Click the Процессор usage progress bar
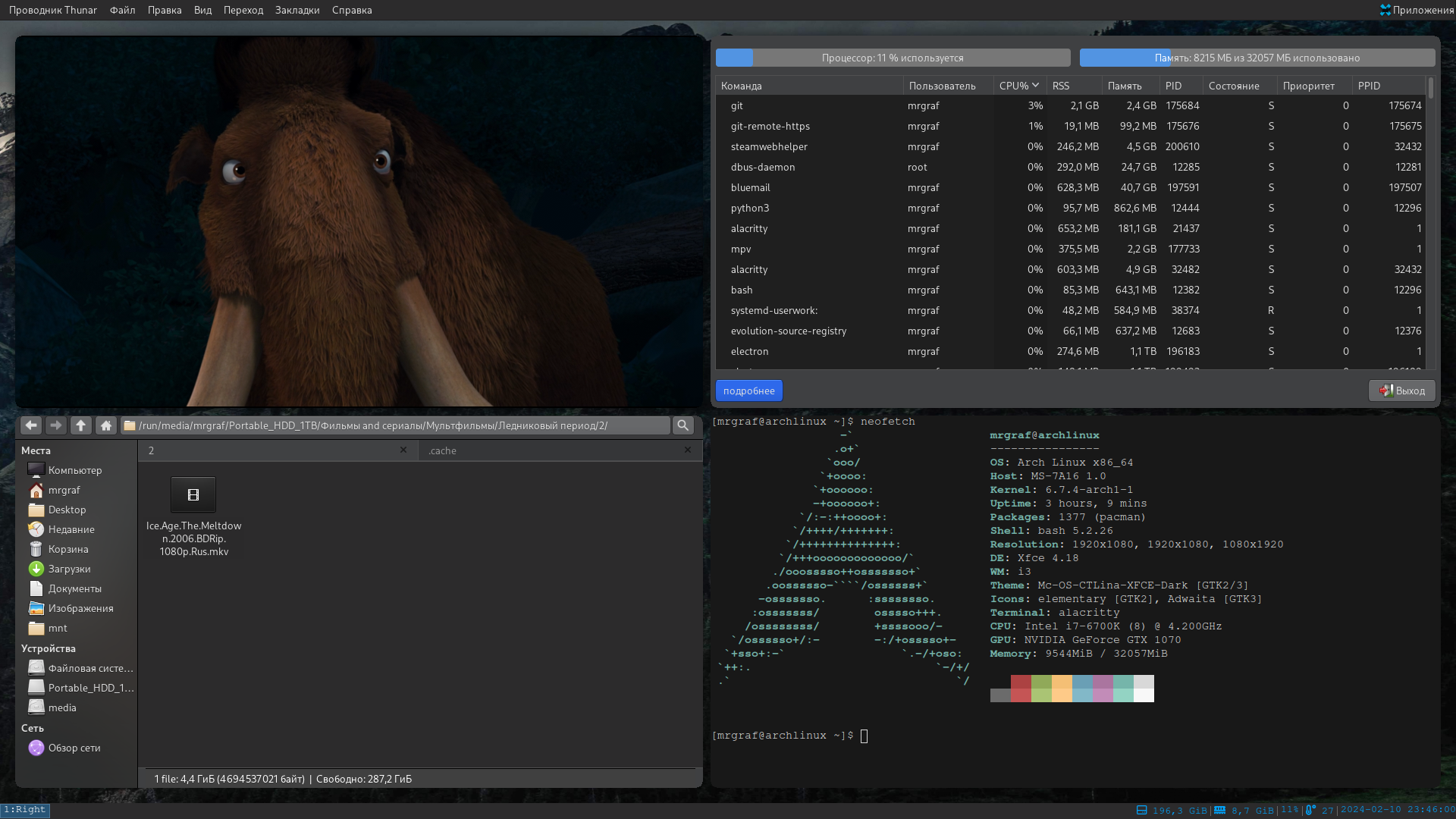Viewport: 1456px width, 819px height. coord(893,58)
